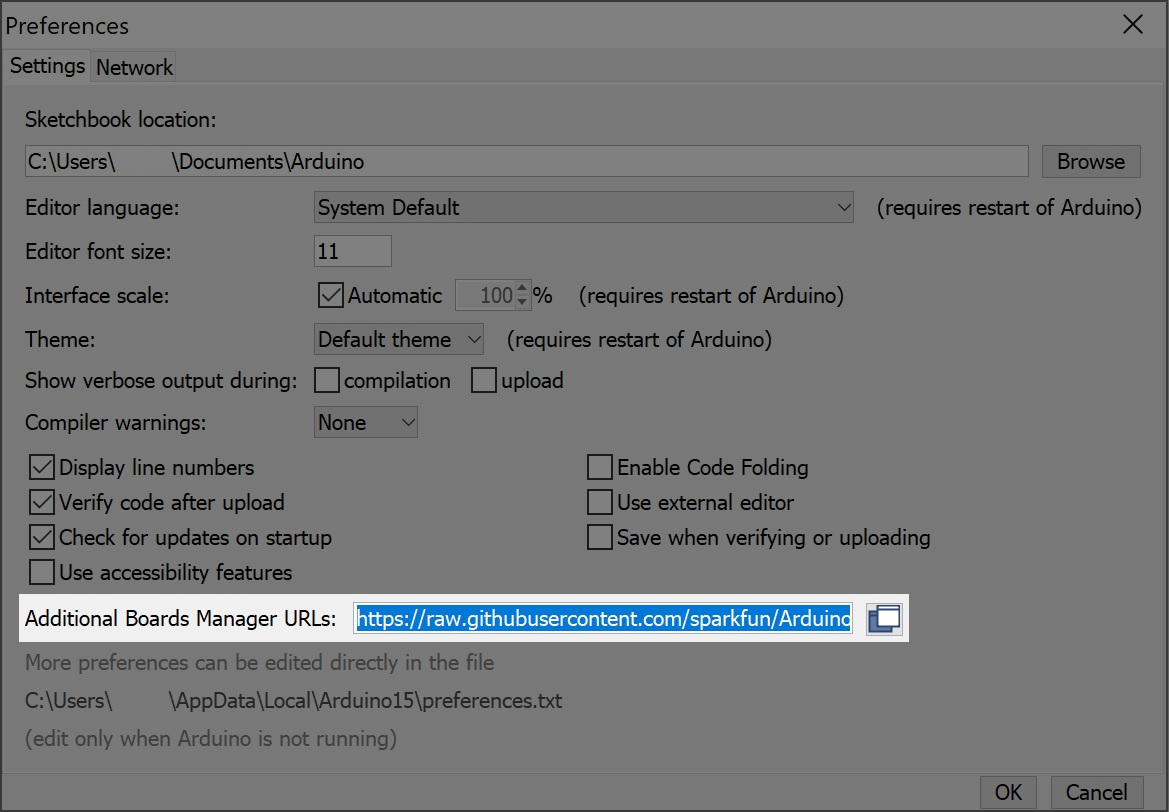Open the Additional Boards Manager URLs editor icon
The image size is (1169, 812).
click(x=884, y=619)
